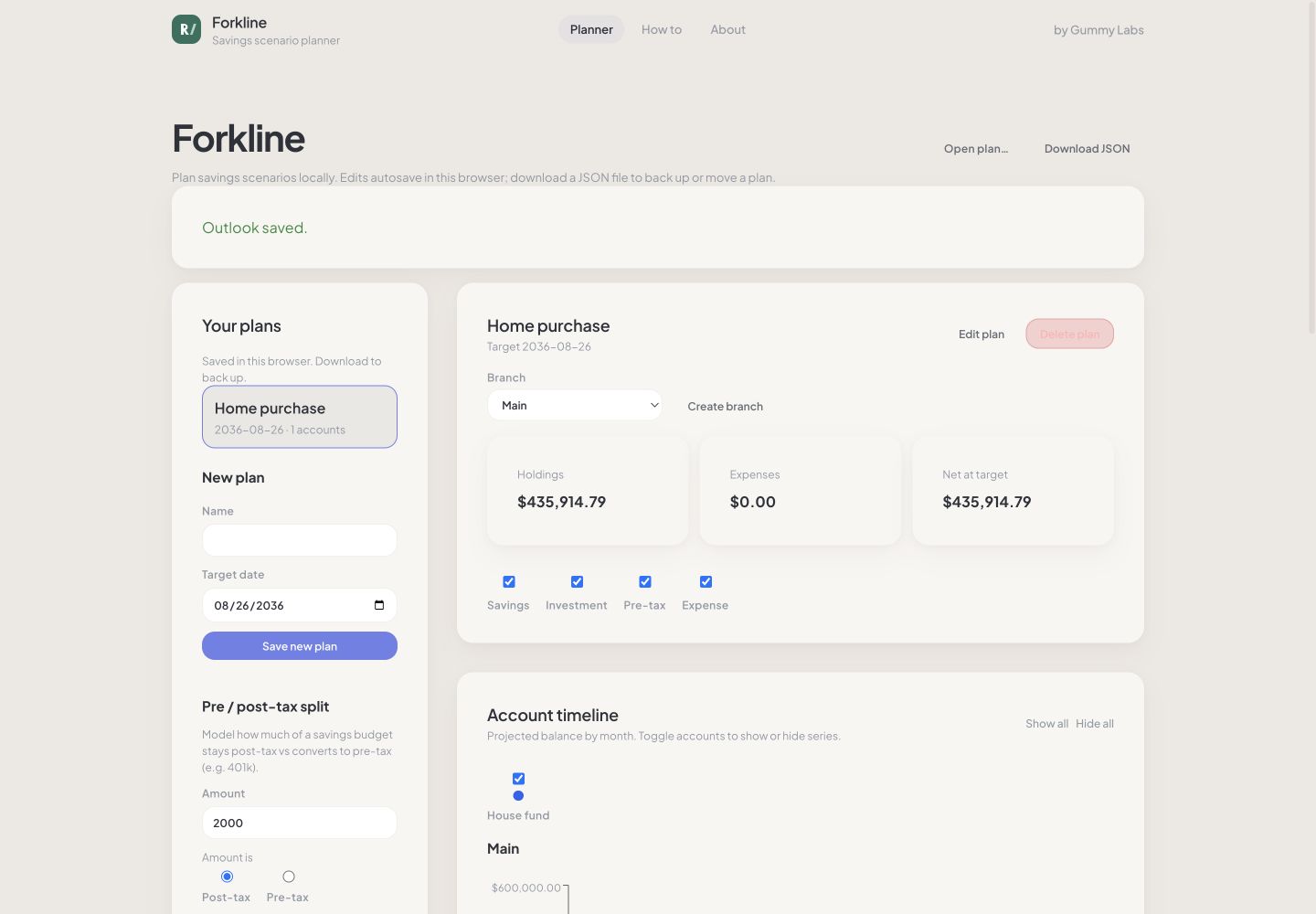Click Create branch

(x=726, y=406)
